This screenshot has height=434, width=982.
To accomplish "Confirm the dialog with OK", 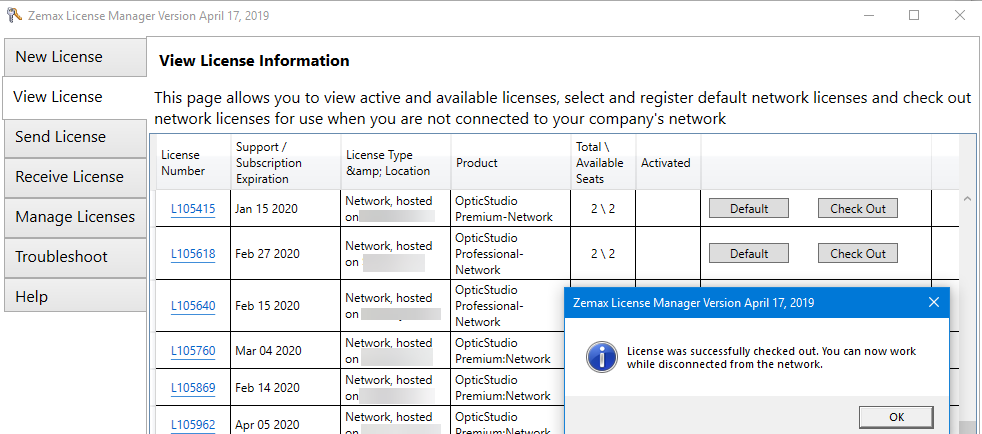I will coord(896,417).
